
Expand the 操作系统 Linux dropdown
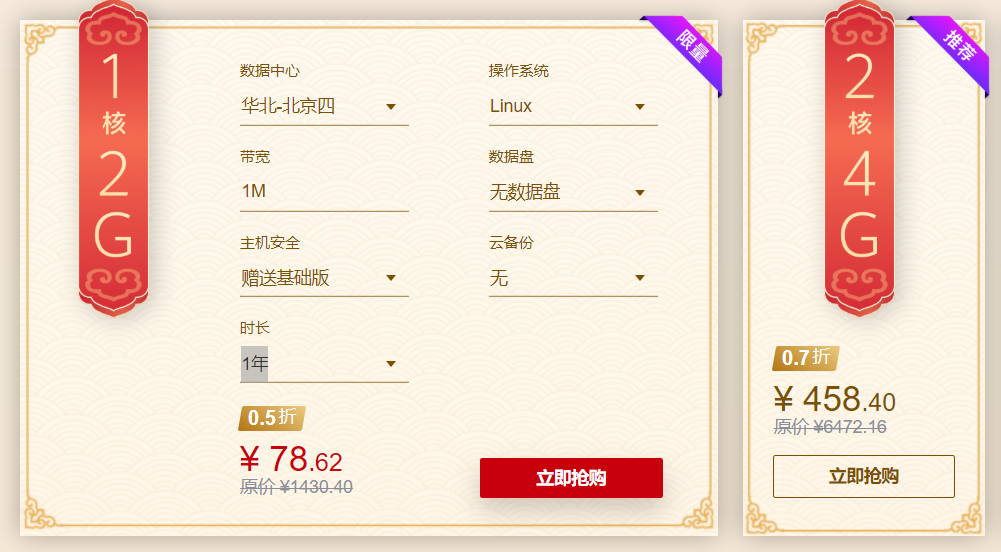[x=572, y=107]
